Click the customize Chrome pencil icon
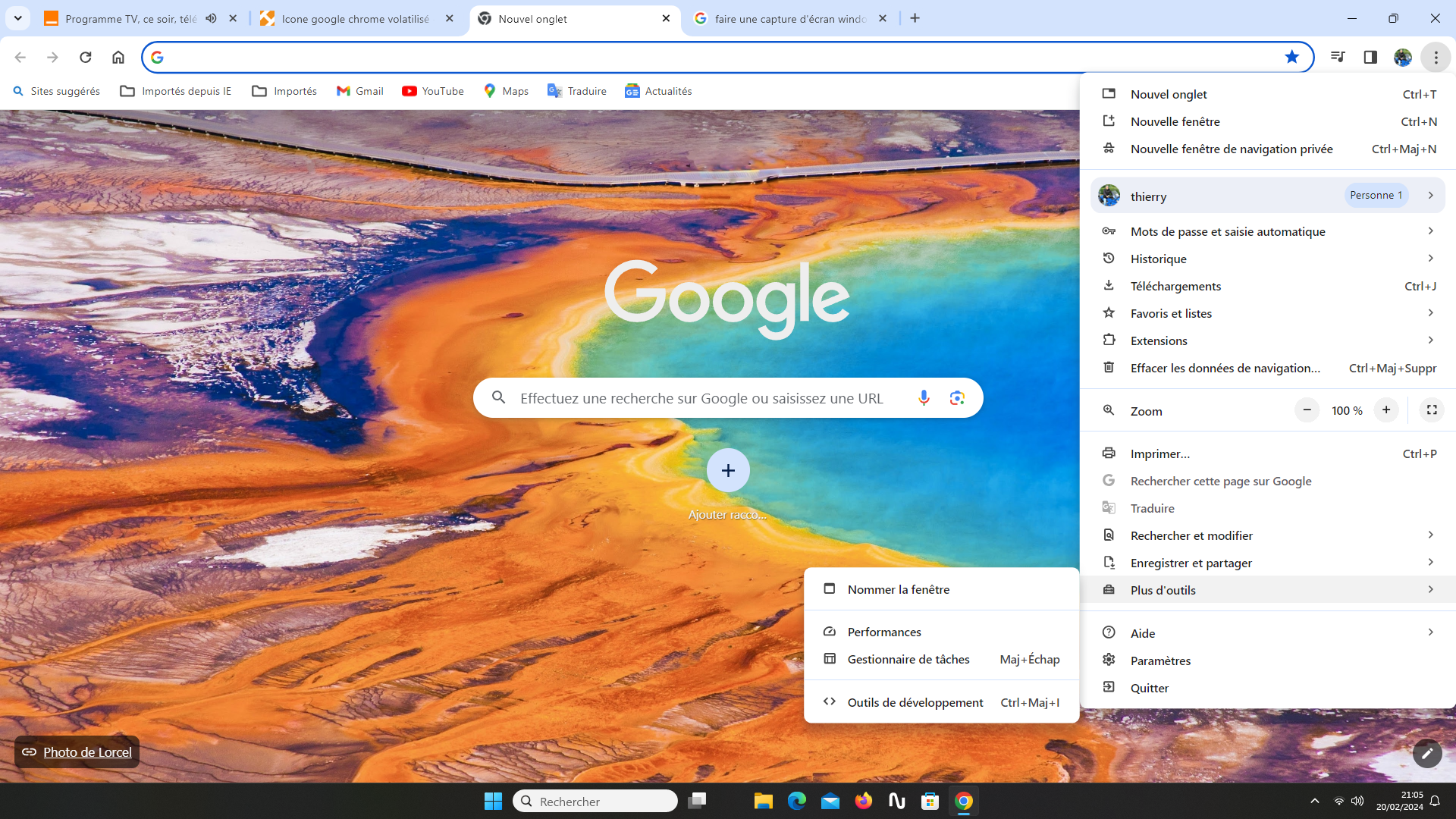The image size is (1456, 819). click(1427, 753)
